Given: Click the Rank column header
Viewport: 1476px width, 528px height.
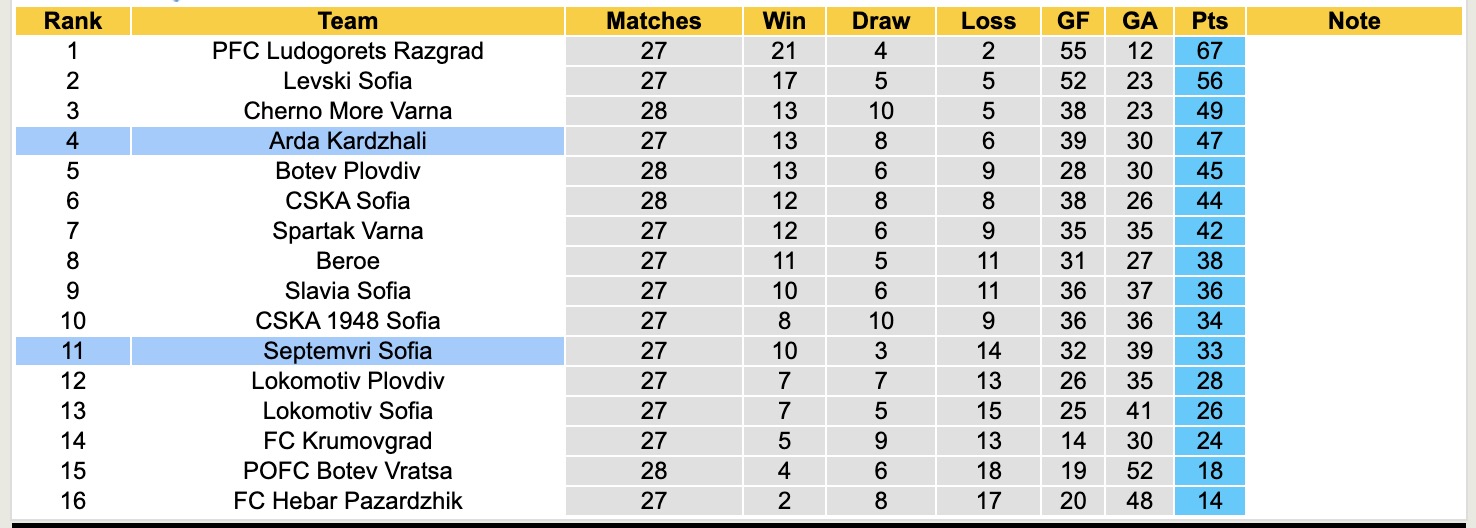Looking at the screenshot, I should tap(73, 21).
